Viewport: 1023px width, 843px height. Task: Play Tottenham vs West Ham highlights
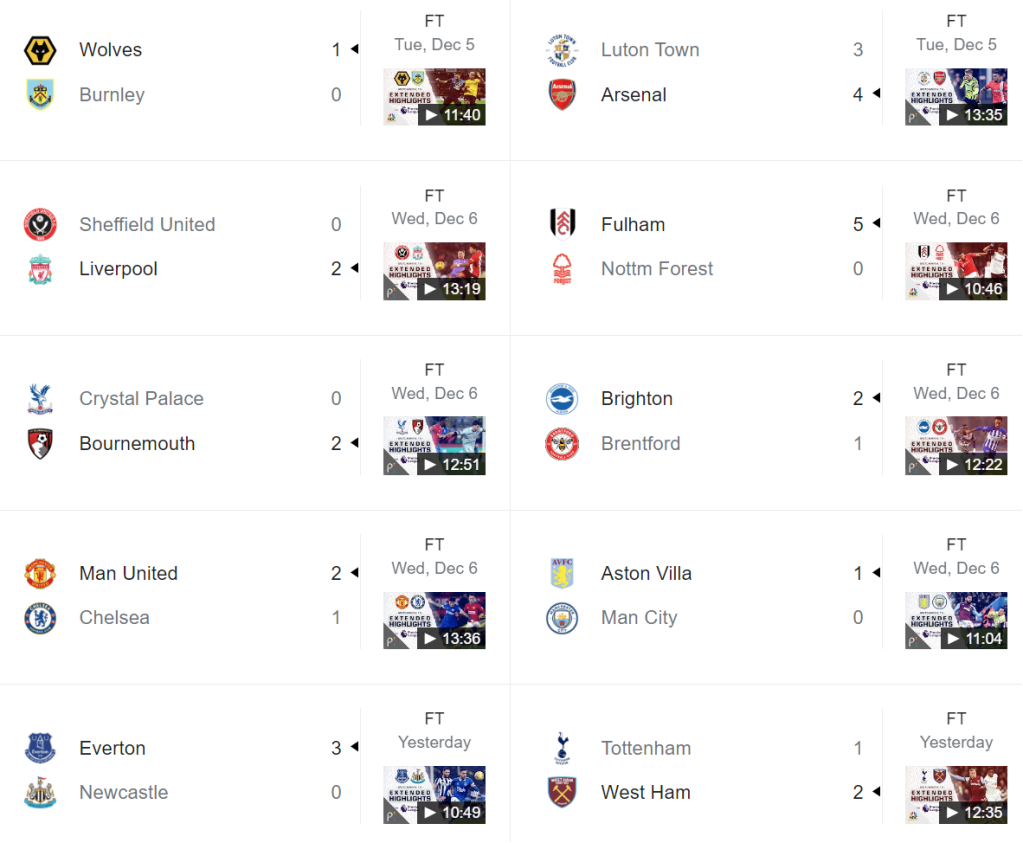pos(956,795)
